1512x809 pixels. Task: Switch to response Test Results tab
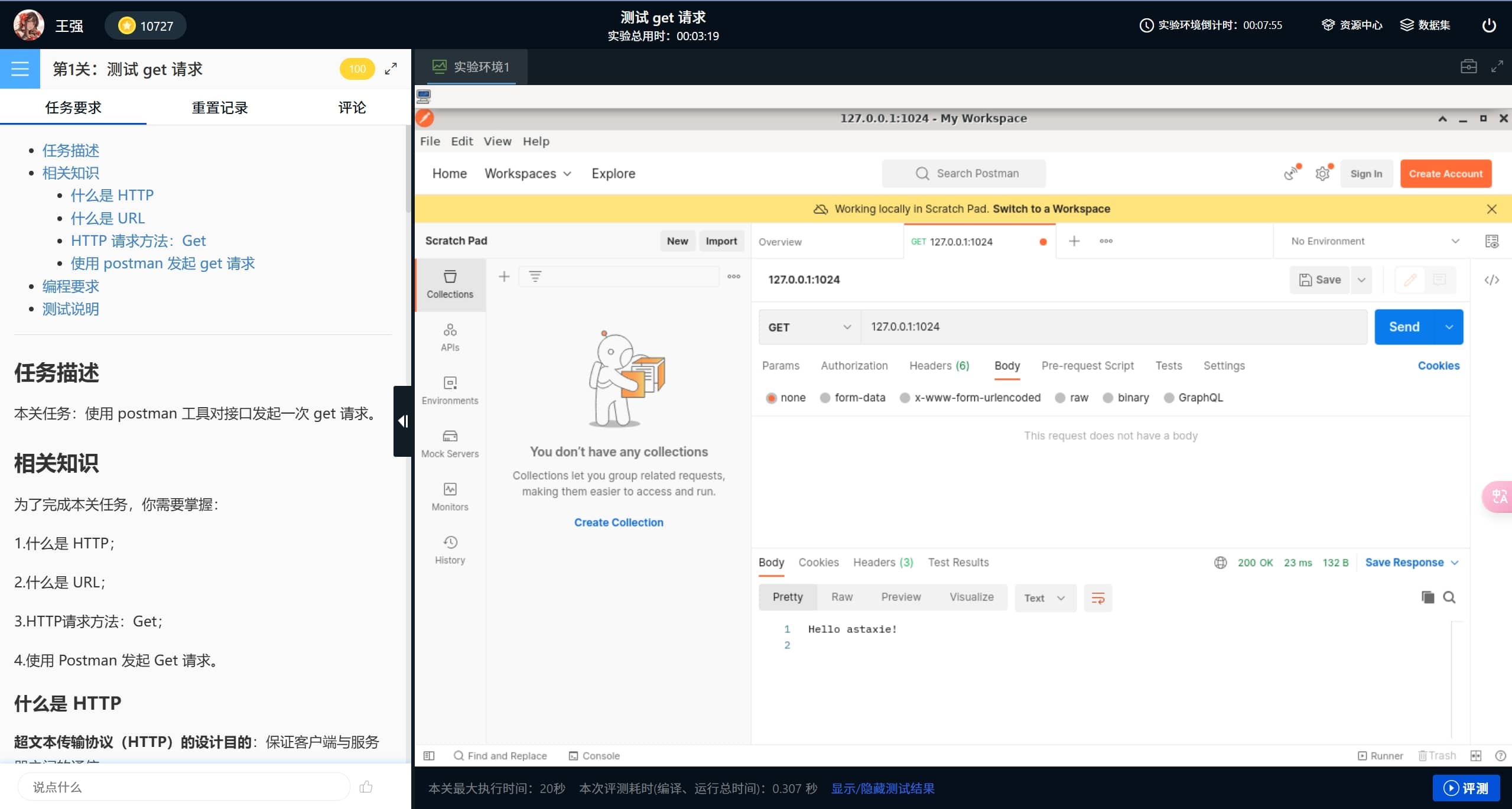pos(958,562)
